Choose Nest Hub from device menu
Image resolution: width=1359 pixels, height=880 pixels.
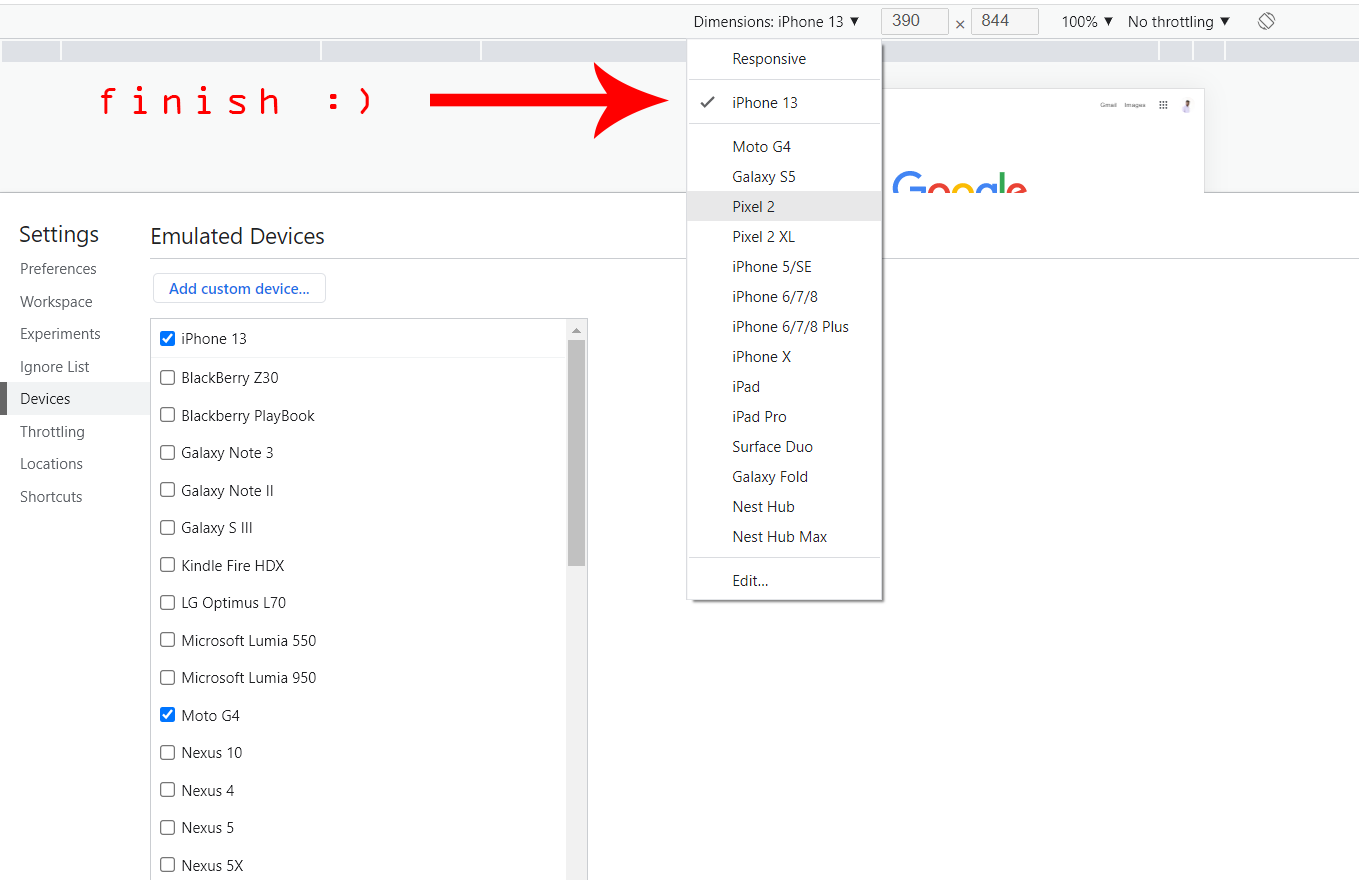[785, 507]
